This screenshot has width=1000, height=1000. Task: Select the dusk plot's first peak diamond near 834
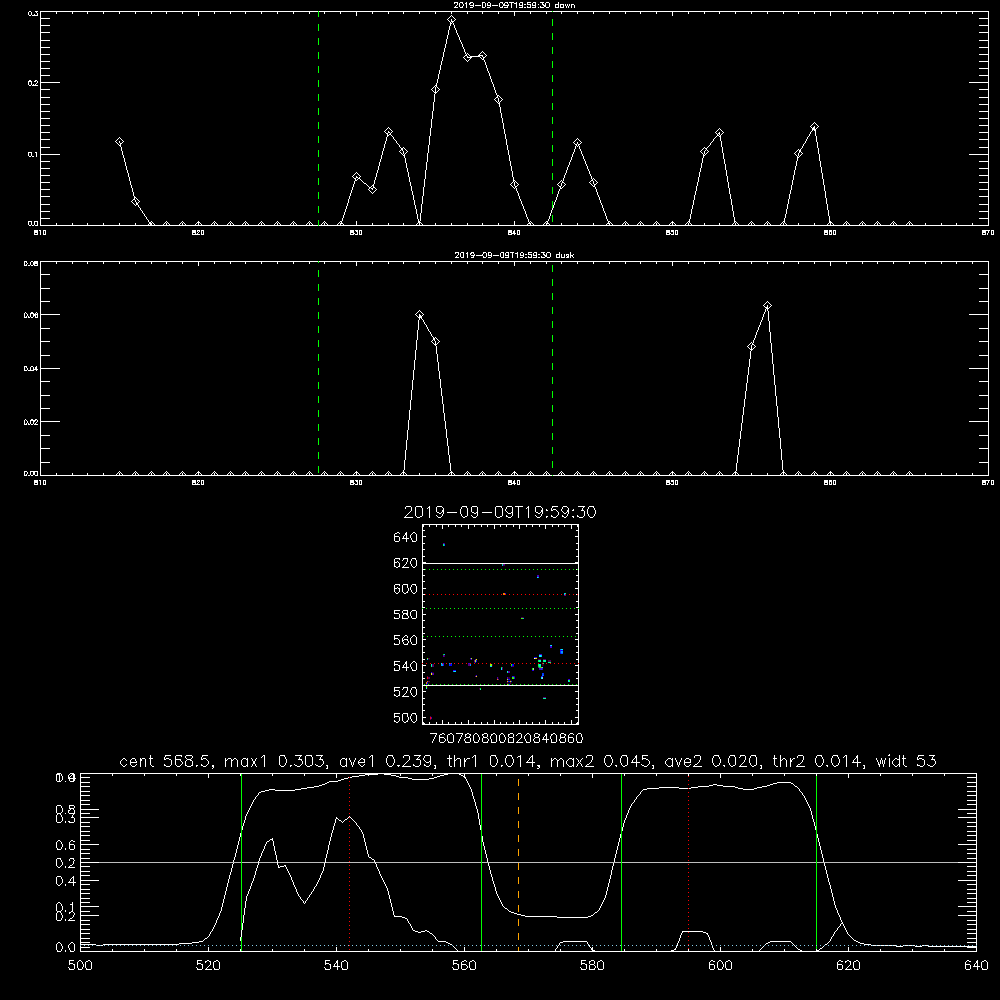click(420, 314)
